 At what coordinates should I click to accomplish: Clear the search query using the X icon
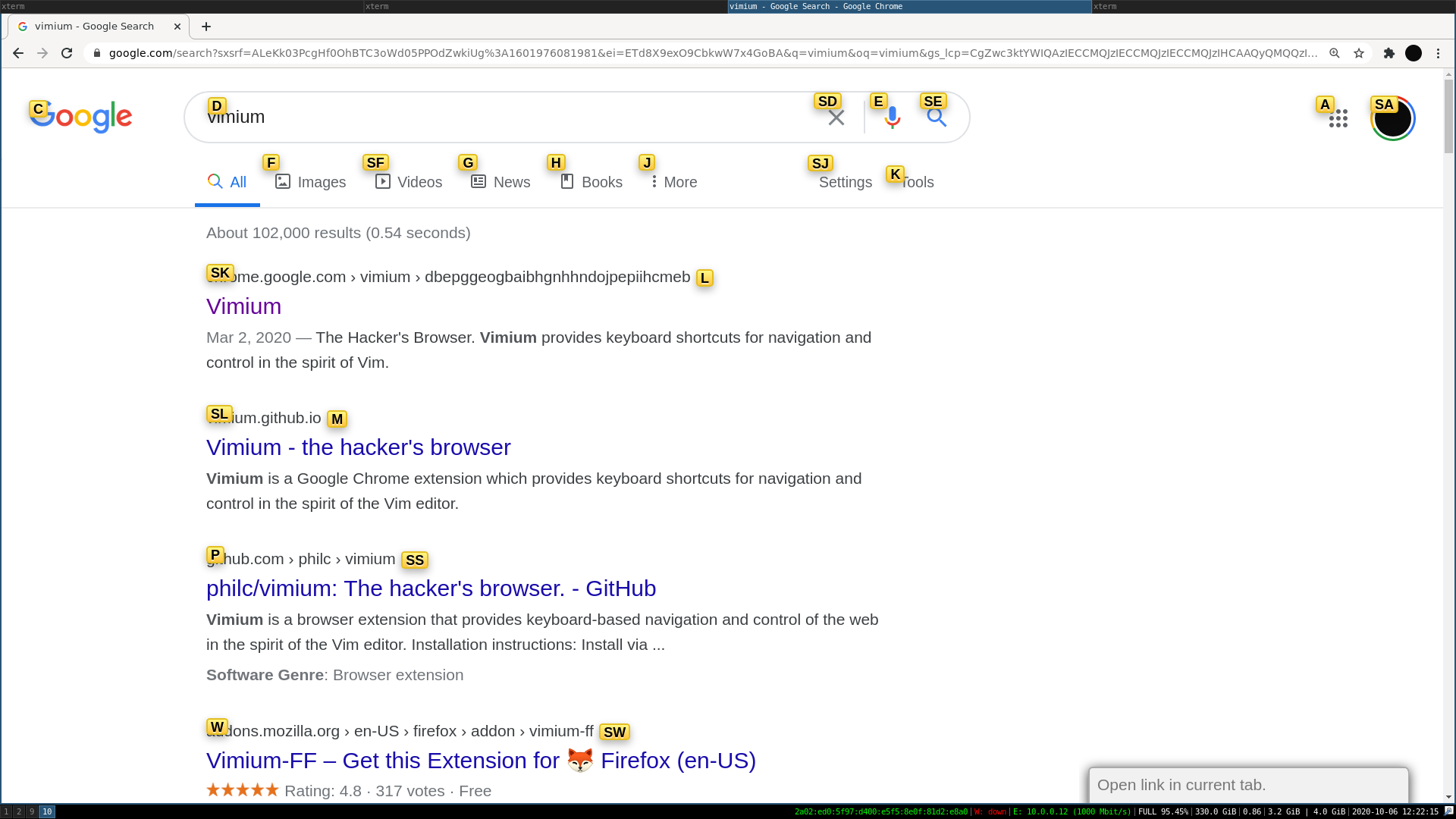click(x=836, y=117)
